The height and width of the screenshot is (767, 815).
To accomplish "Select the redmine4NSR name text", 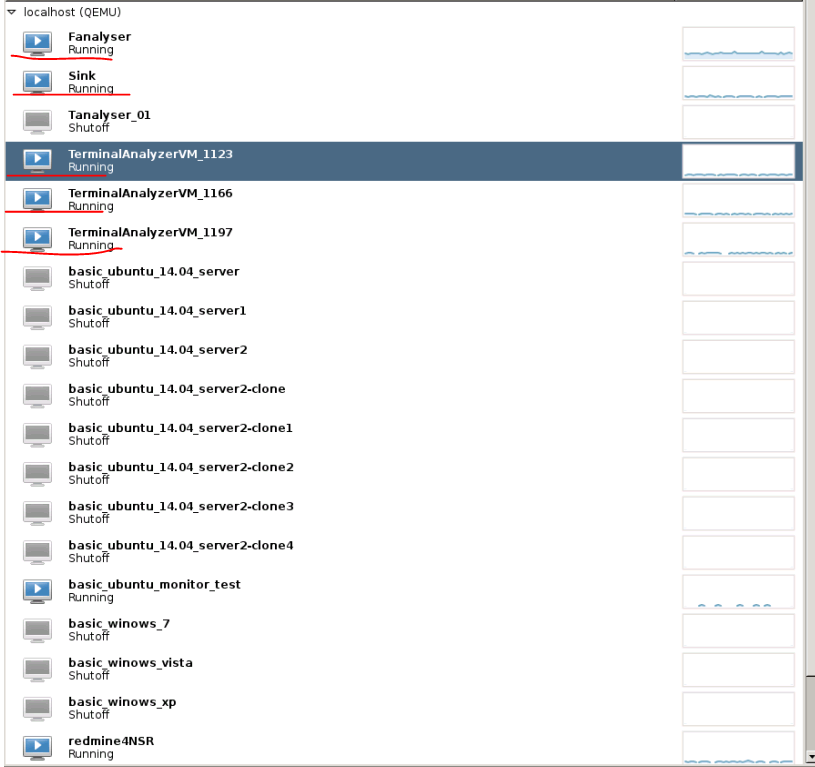I will click(111, 741).
